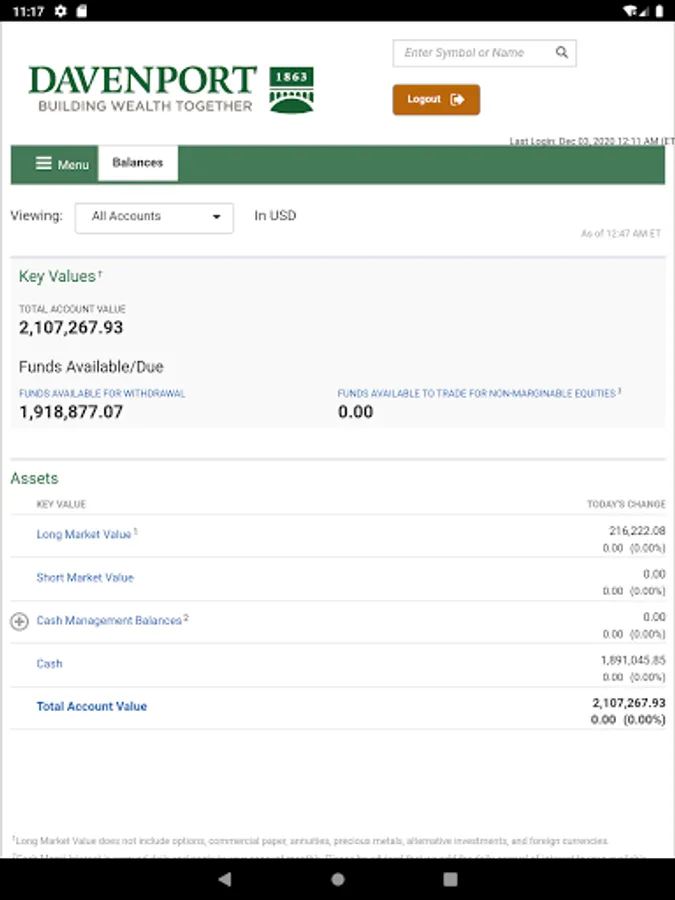Click the TODAY'S CHANGE column header
The image size is (675, 900).
coord(626,505)
